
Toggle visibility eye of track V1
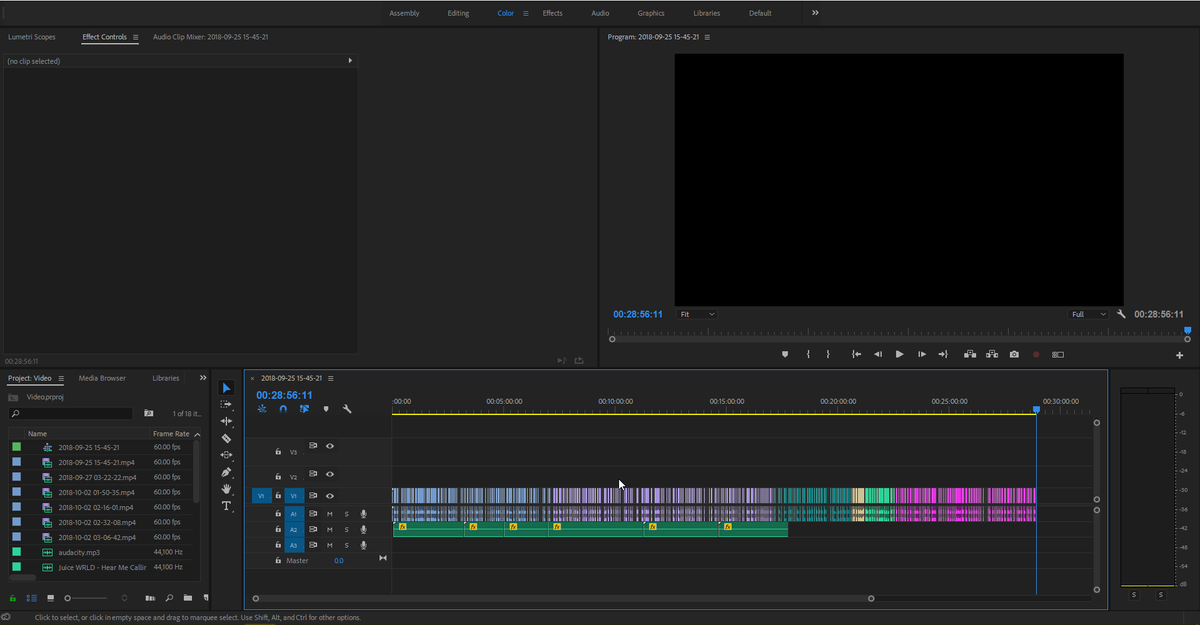(330, 495)
